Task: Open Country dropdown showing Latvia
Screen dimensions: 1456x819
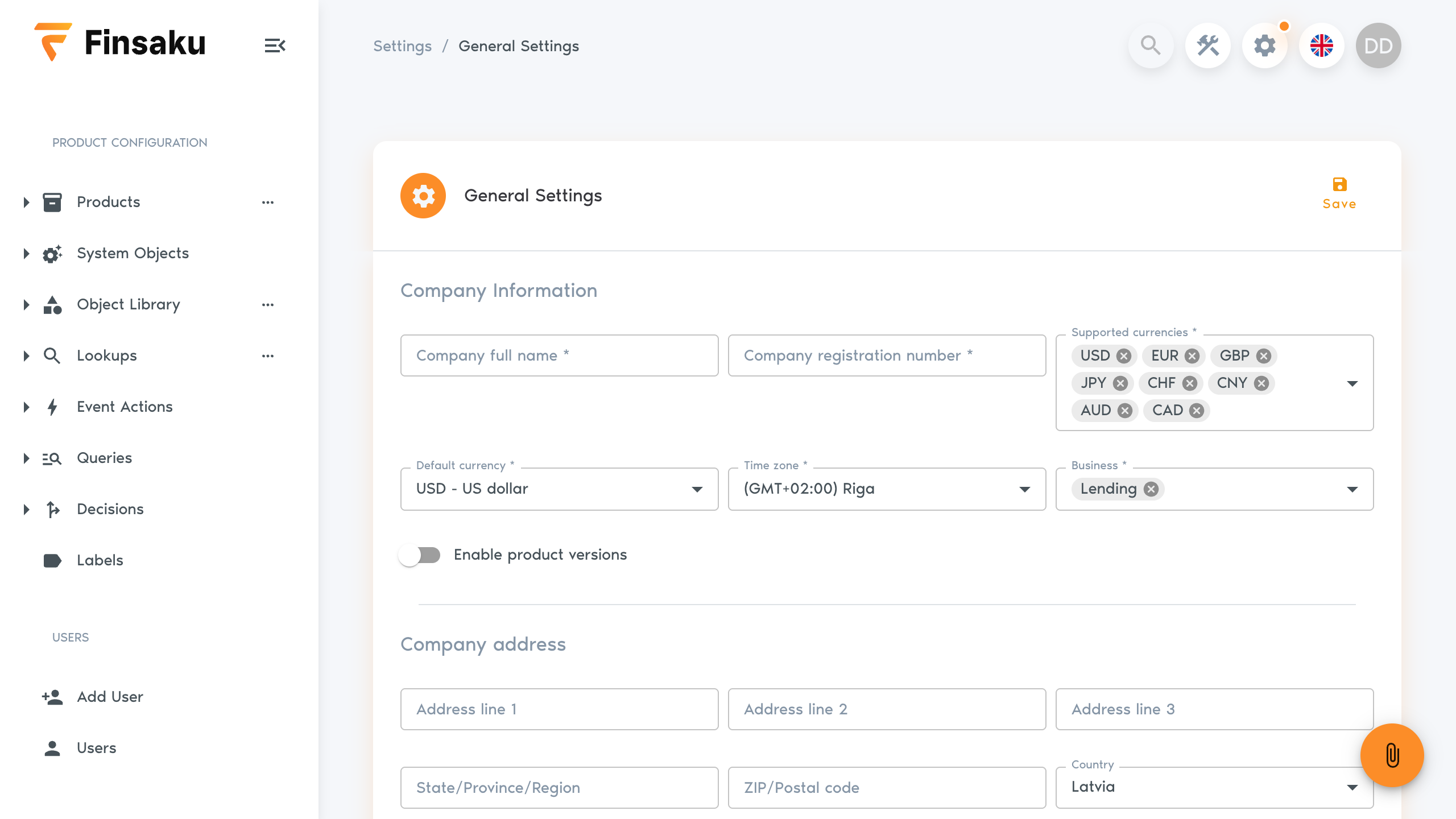Action: coord(1215,787)
